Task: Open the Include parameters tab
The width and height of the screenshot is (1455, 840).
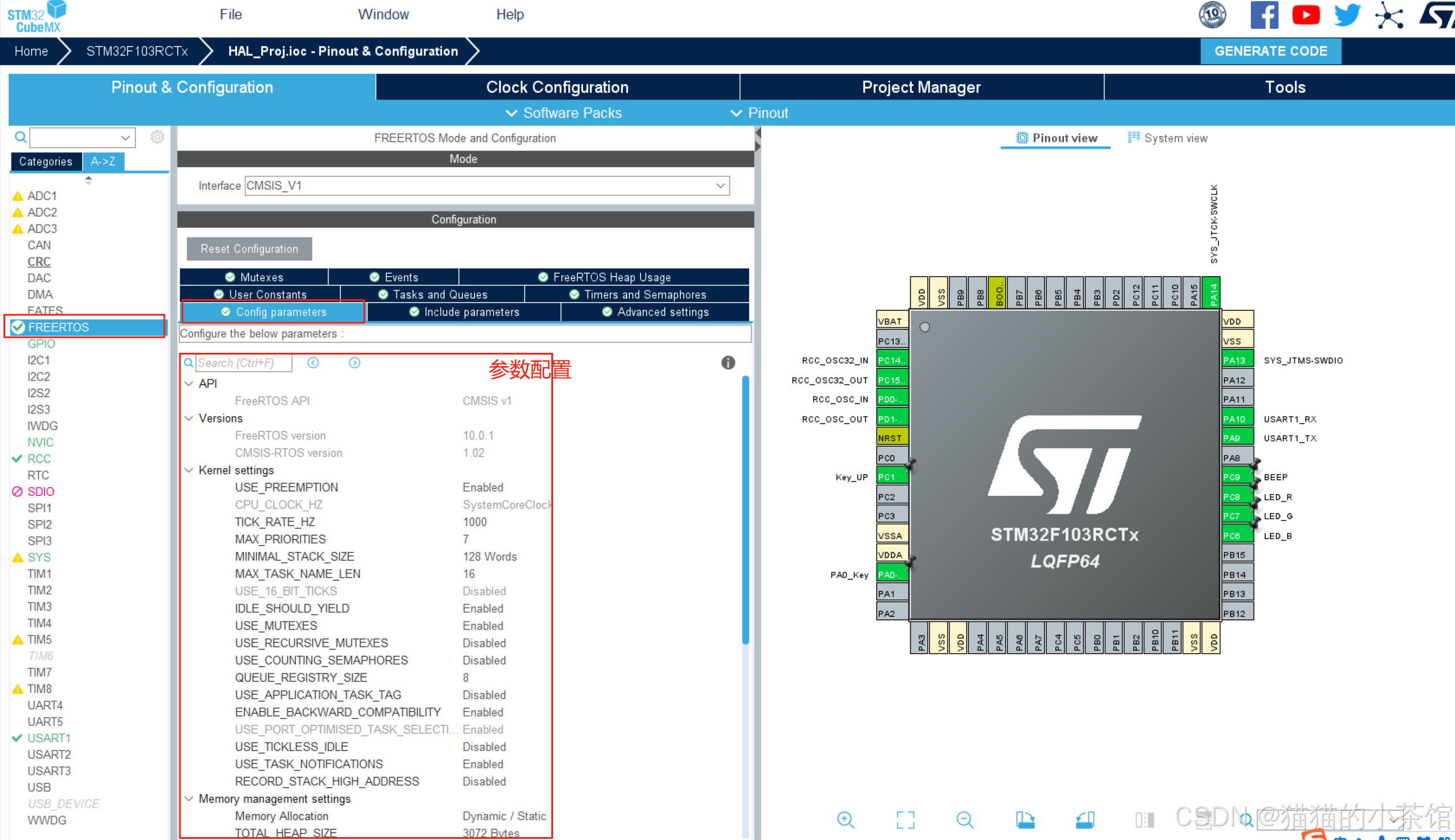Action: coord(464,311)
